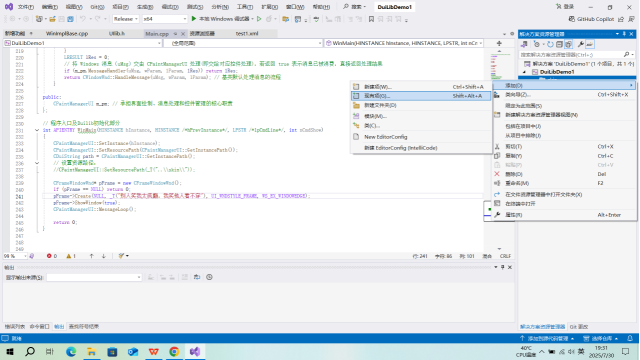
Task: Collapse the WinMain function code block
Action: pos(37,130)
